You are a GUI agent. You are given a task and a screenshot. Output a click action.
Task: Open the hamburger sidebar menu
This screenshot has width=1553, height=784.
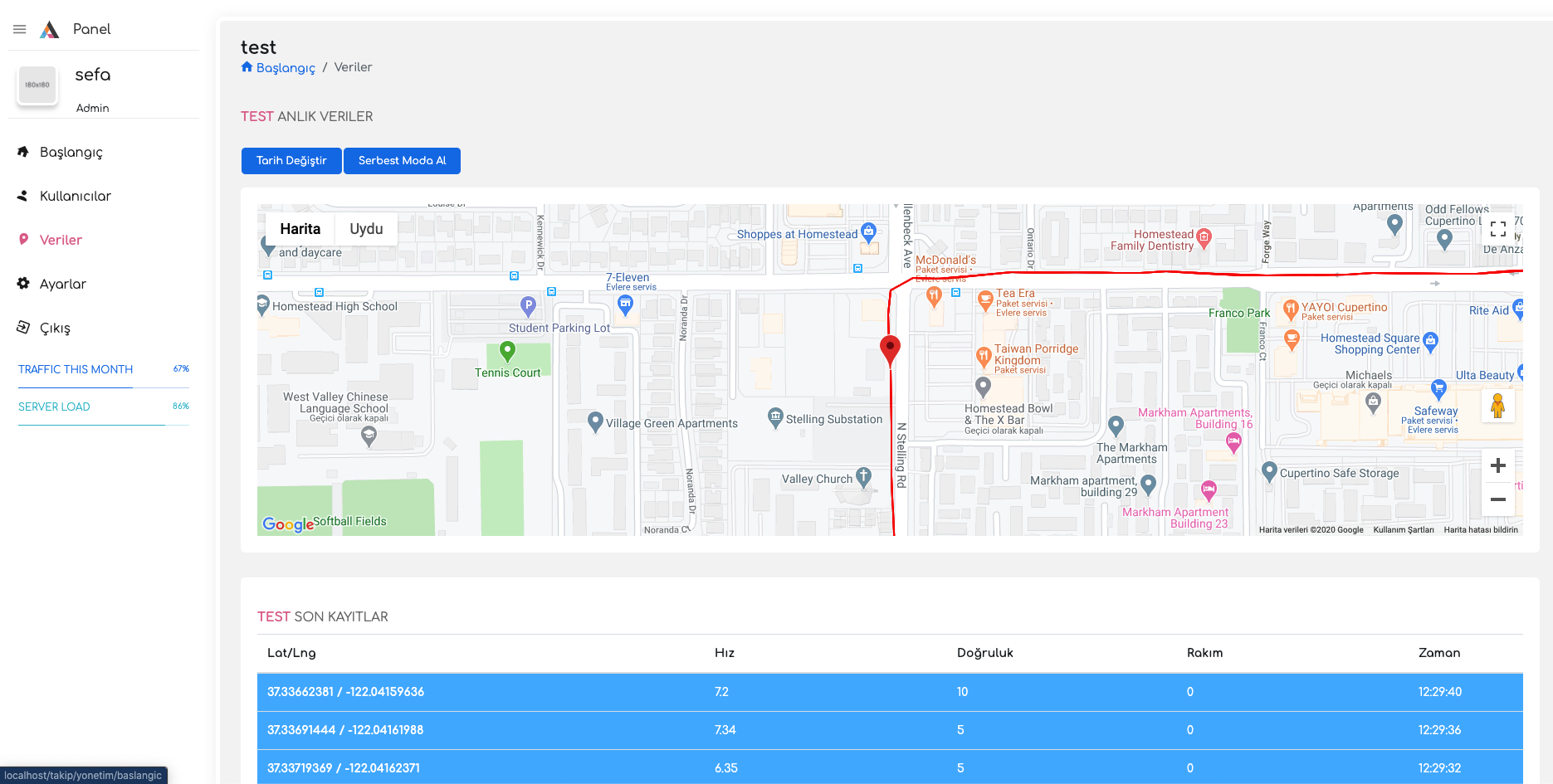[20, 29]
